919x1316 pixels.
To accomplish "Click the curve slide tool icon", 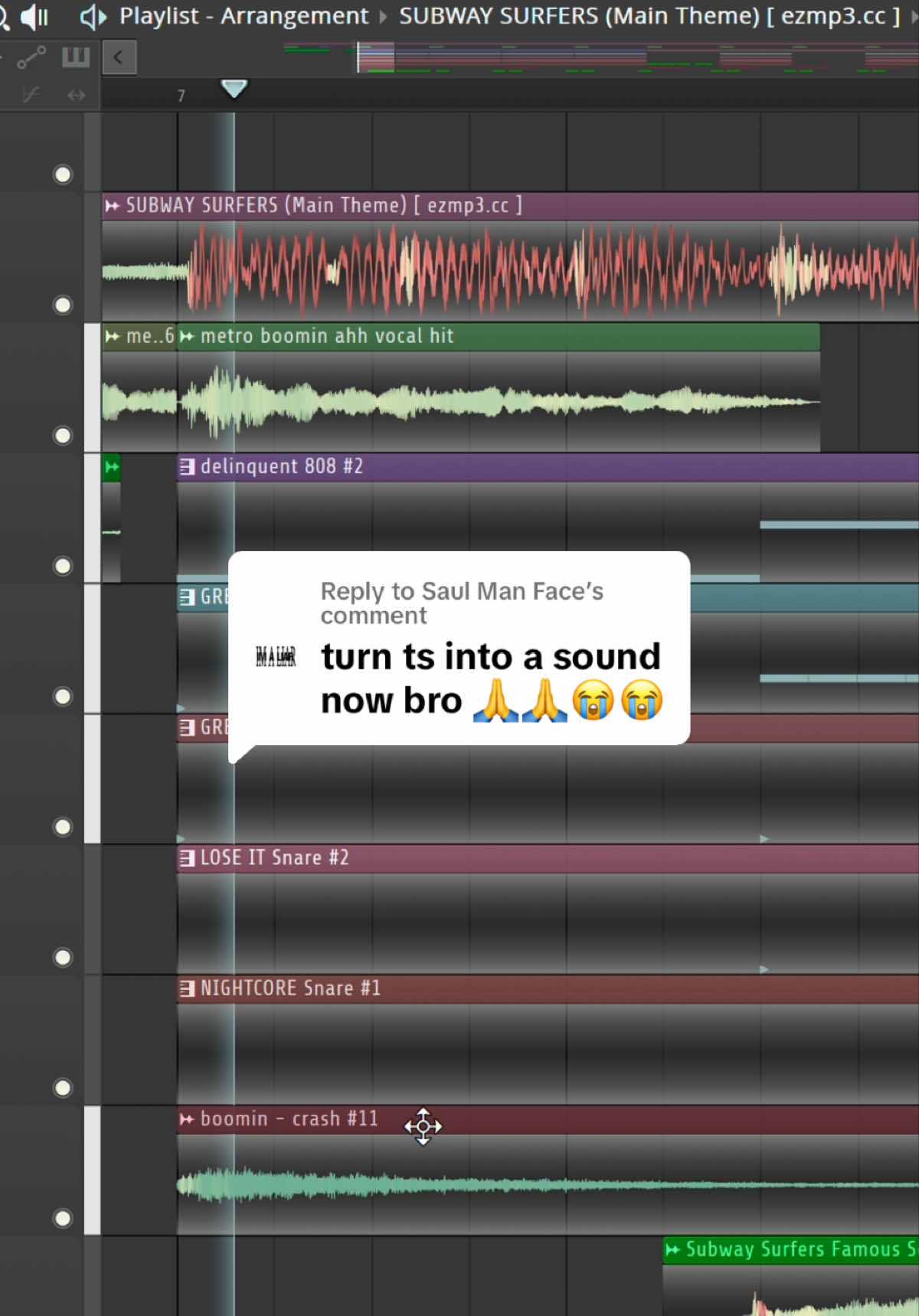I will click(31, 94).
